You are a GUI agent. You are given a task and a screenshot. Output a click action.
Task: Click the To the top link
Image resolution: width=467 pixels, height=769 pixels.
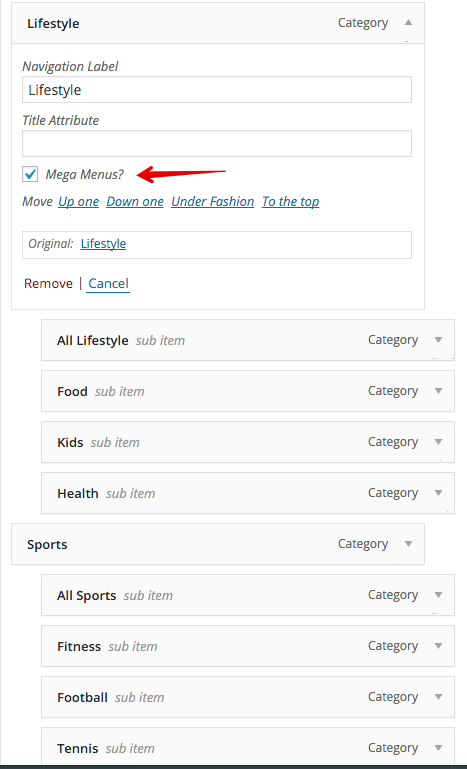290,202
